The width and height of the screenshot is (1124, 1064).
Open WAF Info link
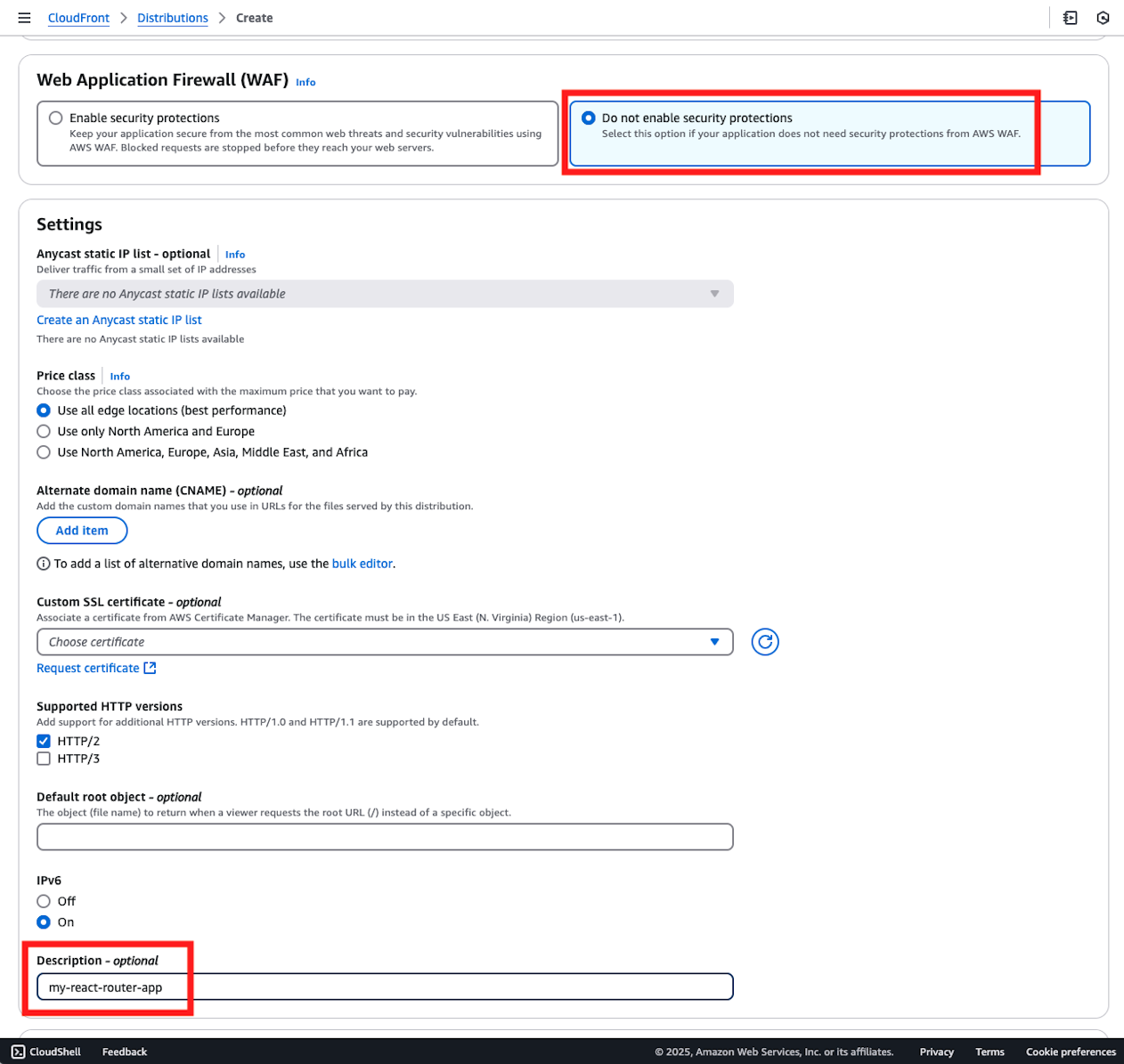coord(305,82)
